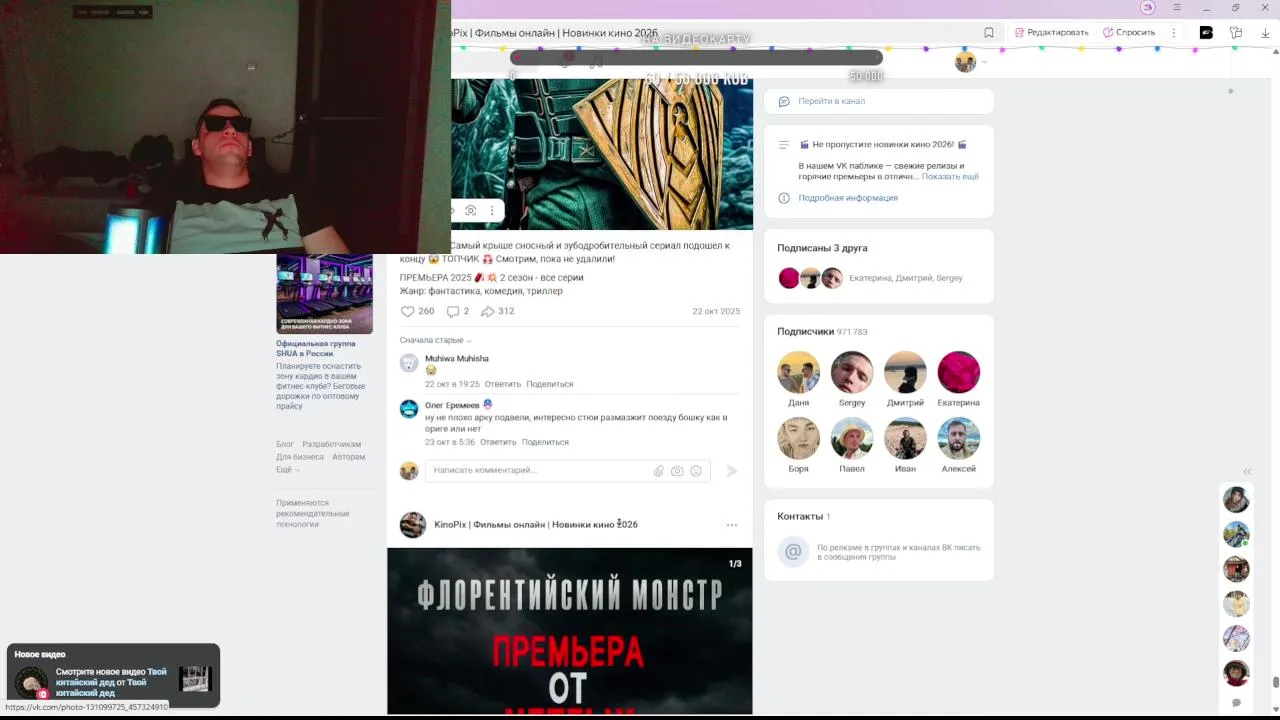Image resolution: width=1280 pixels, height=720 pixels.
Task: Open Muhiwa Muhisha commenter avatar
Action: click(x=409, y=363)
